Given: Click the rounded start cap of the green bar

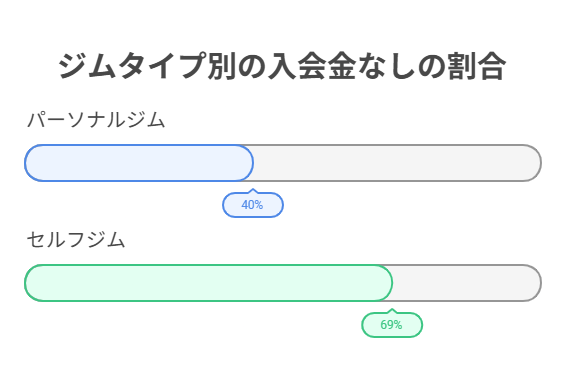Looking at the screenshot, I should click(33, 283).
